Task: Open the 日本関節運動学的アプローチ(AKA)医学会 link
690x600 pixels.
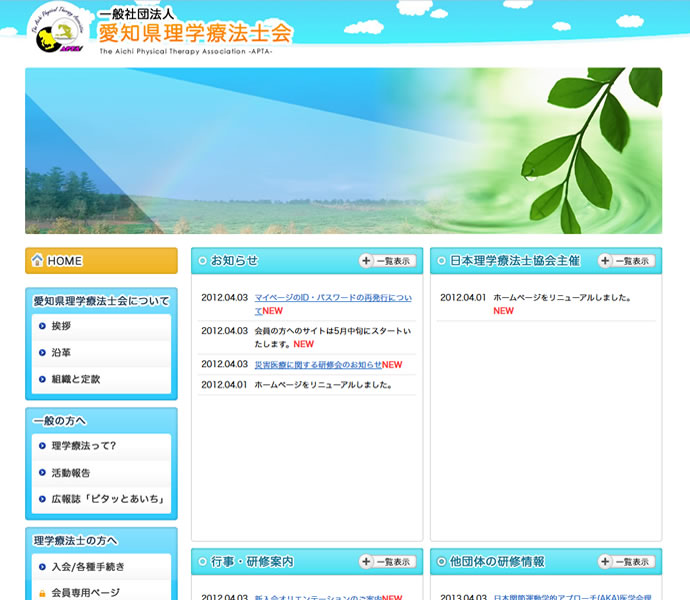Action: (x=572, y=596)
